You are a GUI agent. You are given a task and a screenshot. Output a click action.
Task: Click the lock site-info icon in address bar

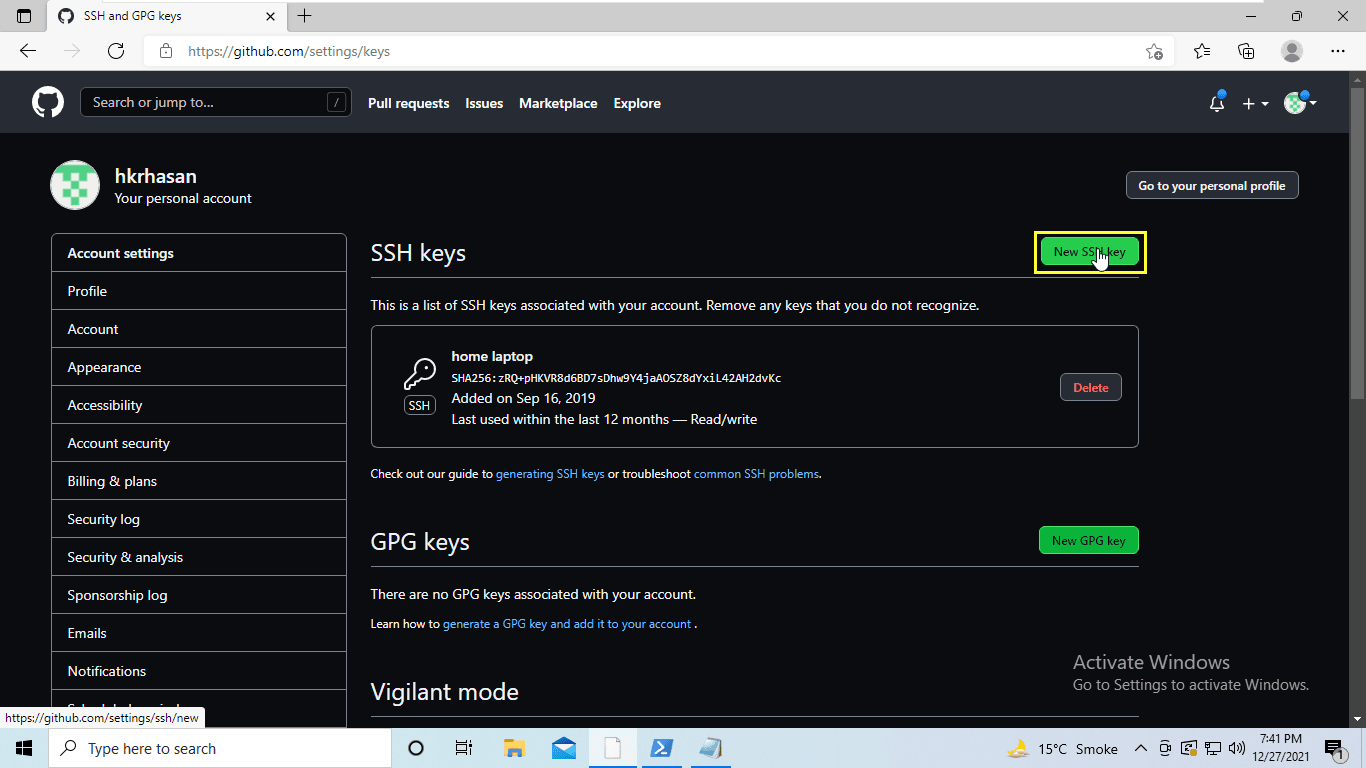tap(166, 51)
